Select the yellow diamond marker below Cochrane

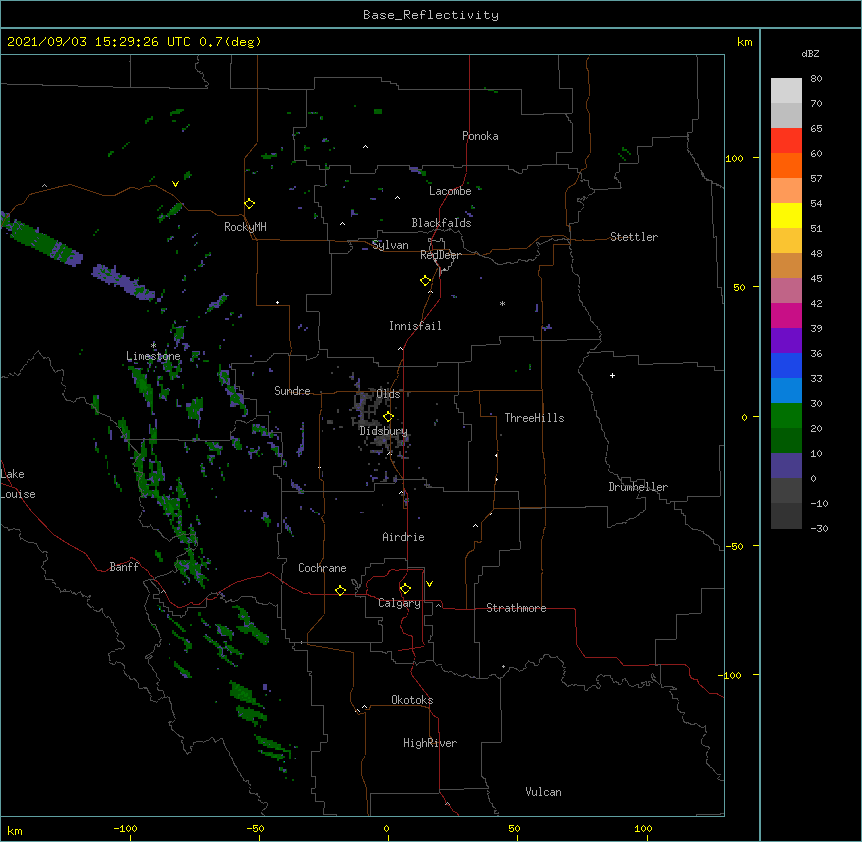(x=340, y=590)
